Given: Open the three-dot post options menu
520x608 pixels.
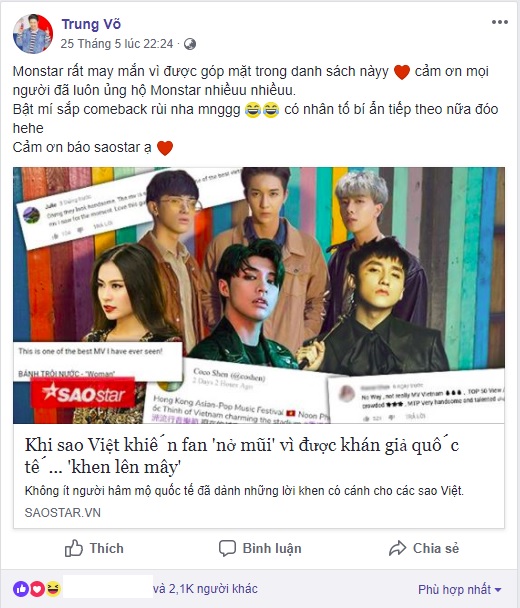Looking at the screenshot, I should pos(499,22).
